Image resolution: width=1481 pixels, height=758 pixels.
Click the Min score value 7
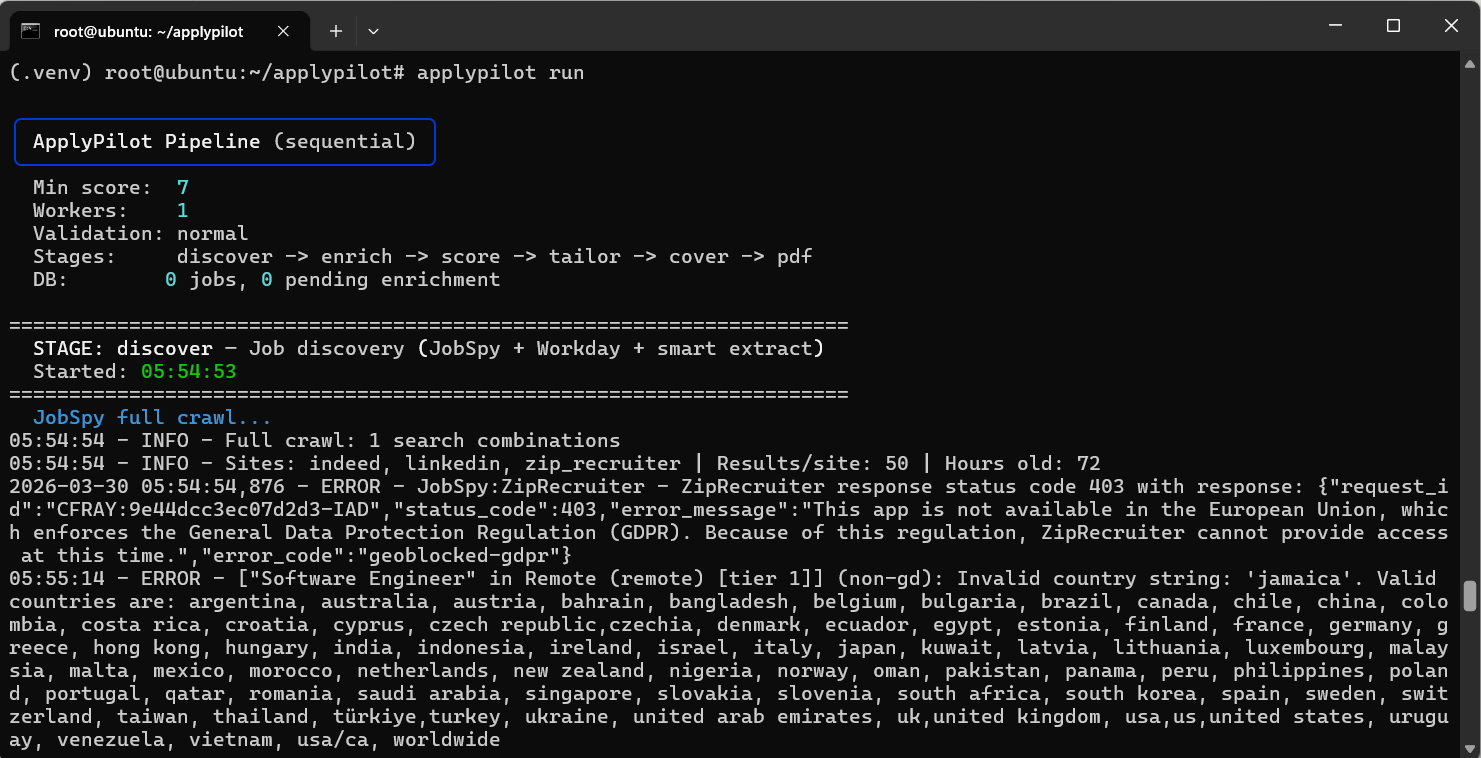(182, 187)
